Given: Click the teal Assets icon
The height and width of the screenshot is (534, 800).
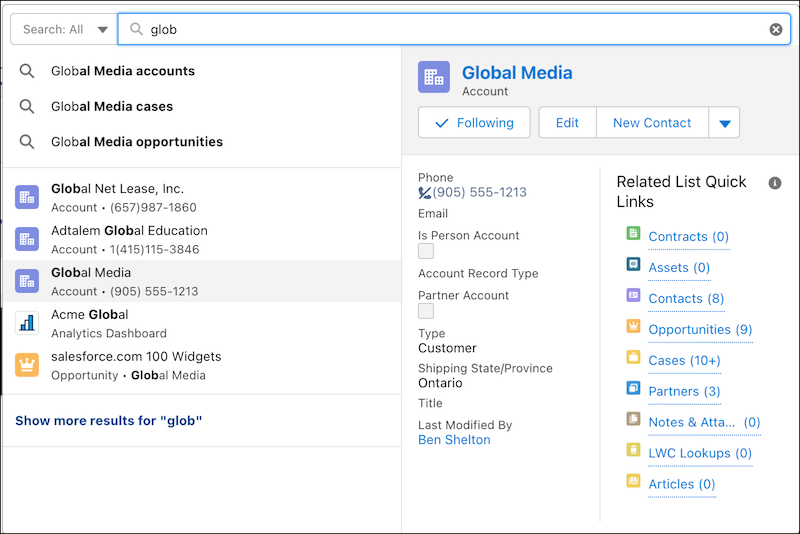Looking at the screenshot, I should tap(633, 264).
